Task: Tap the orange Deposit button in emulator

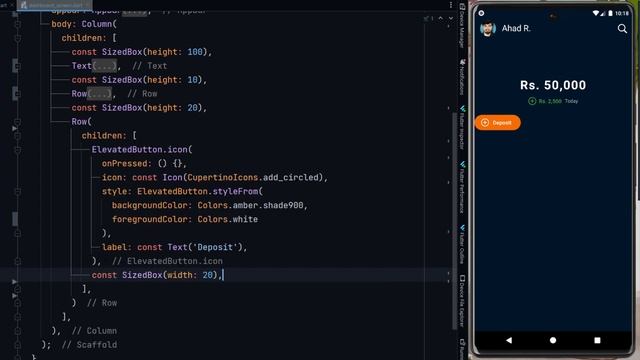Action: pyautogui.click(x=498, y=122)
